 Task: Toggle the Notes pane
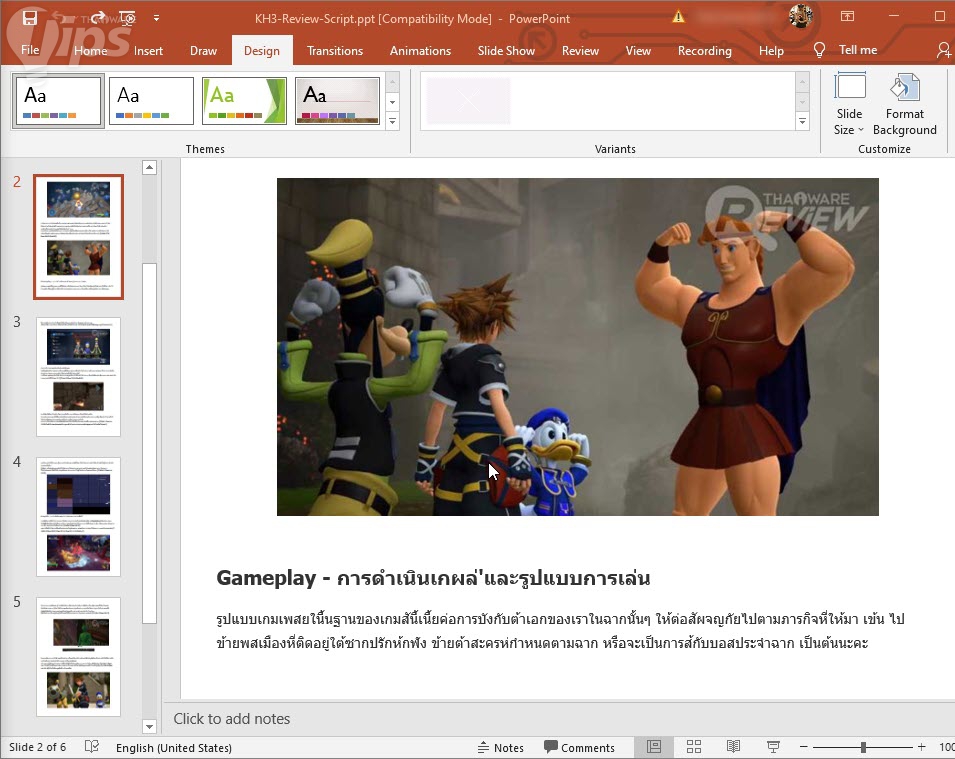(x=500, y=747)
